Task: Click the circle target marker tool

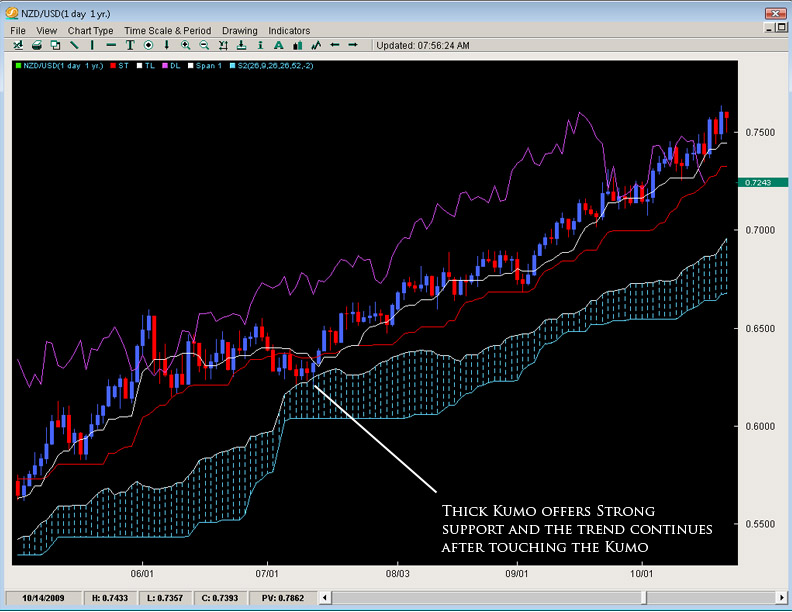Action: coord(148,45)
